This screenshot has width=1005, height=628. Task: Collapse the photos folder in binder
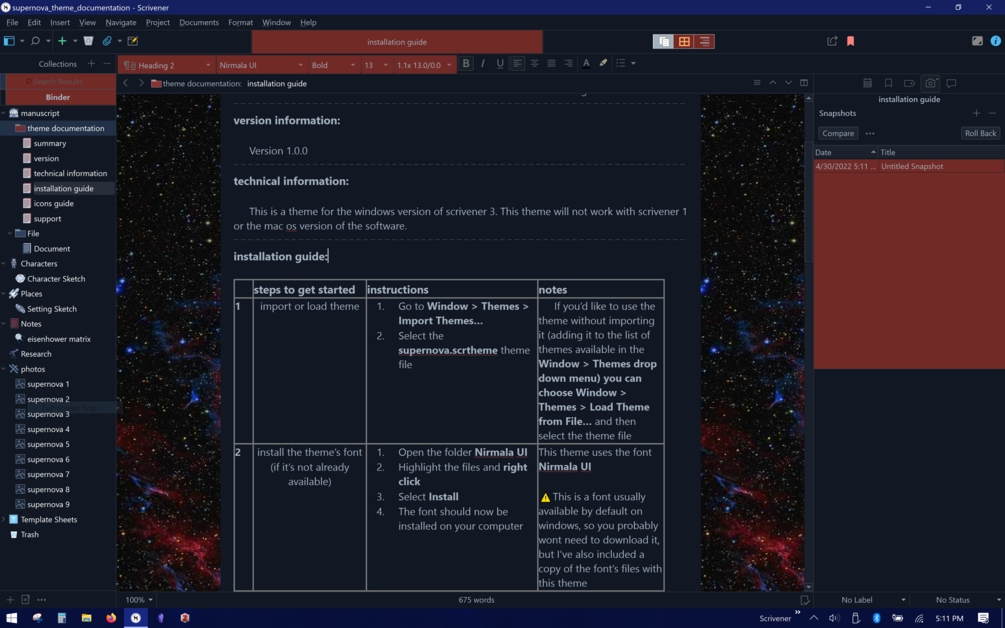click(4, 369)
